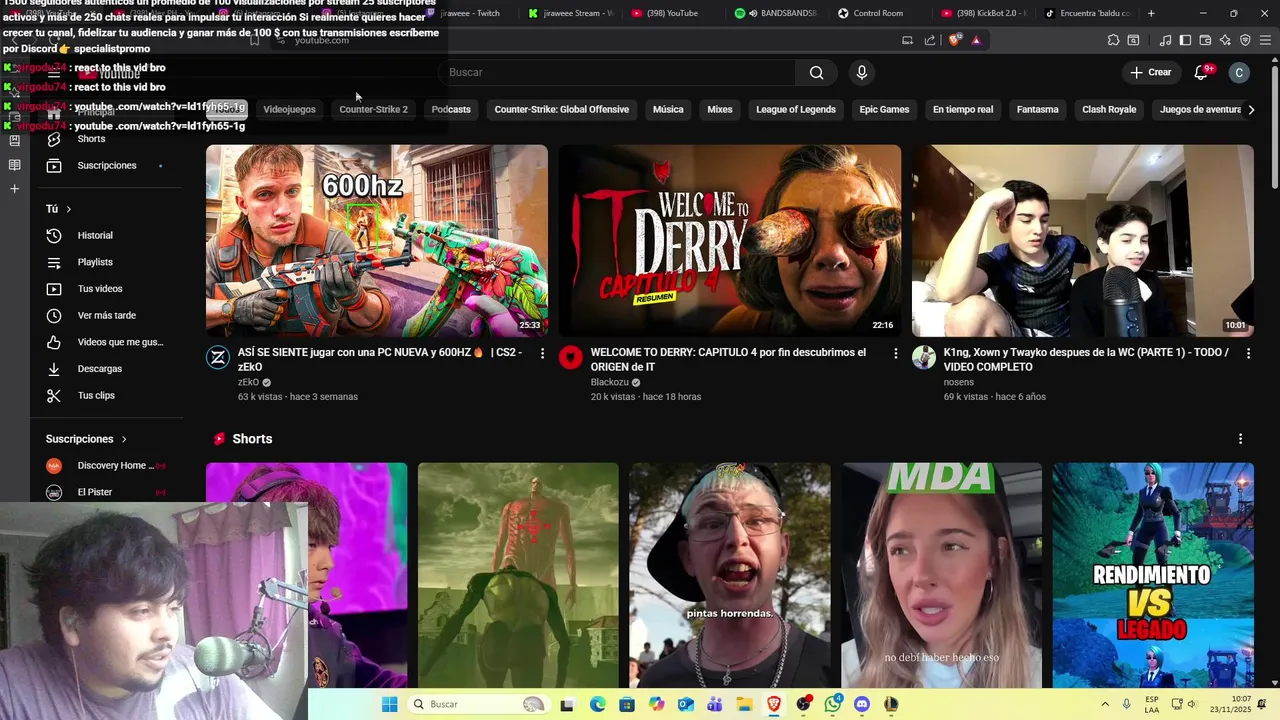
Task: Open Discord from the taskbar
Action: pyautogui.click(x=862, y=704)
